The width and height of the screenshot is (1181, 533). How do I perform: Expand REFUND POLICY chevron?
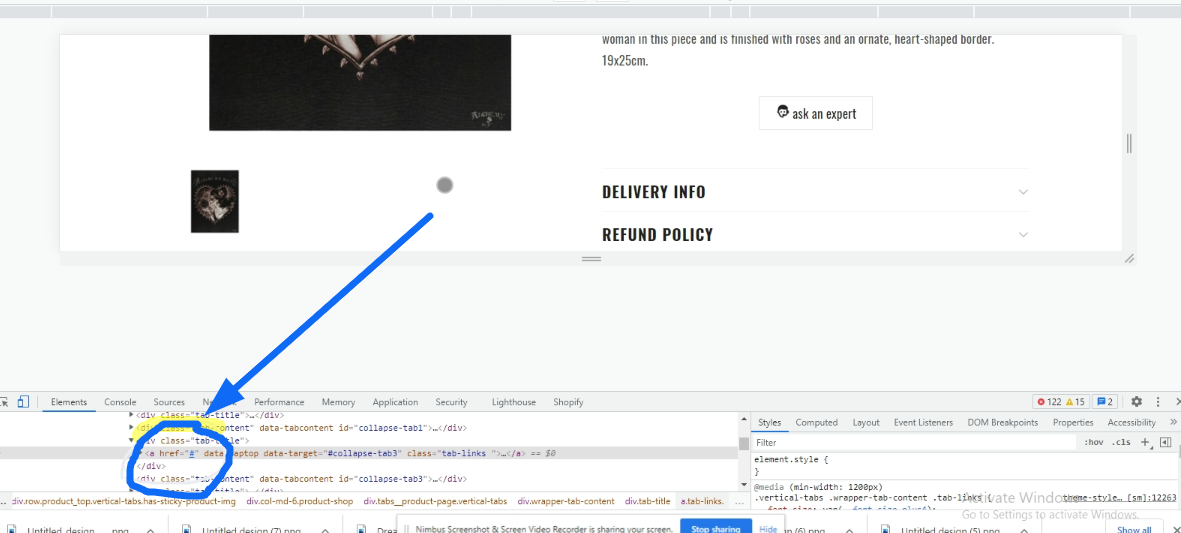1023,235
